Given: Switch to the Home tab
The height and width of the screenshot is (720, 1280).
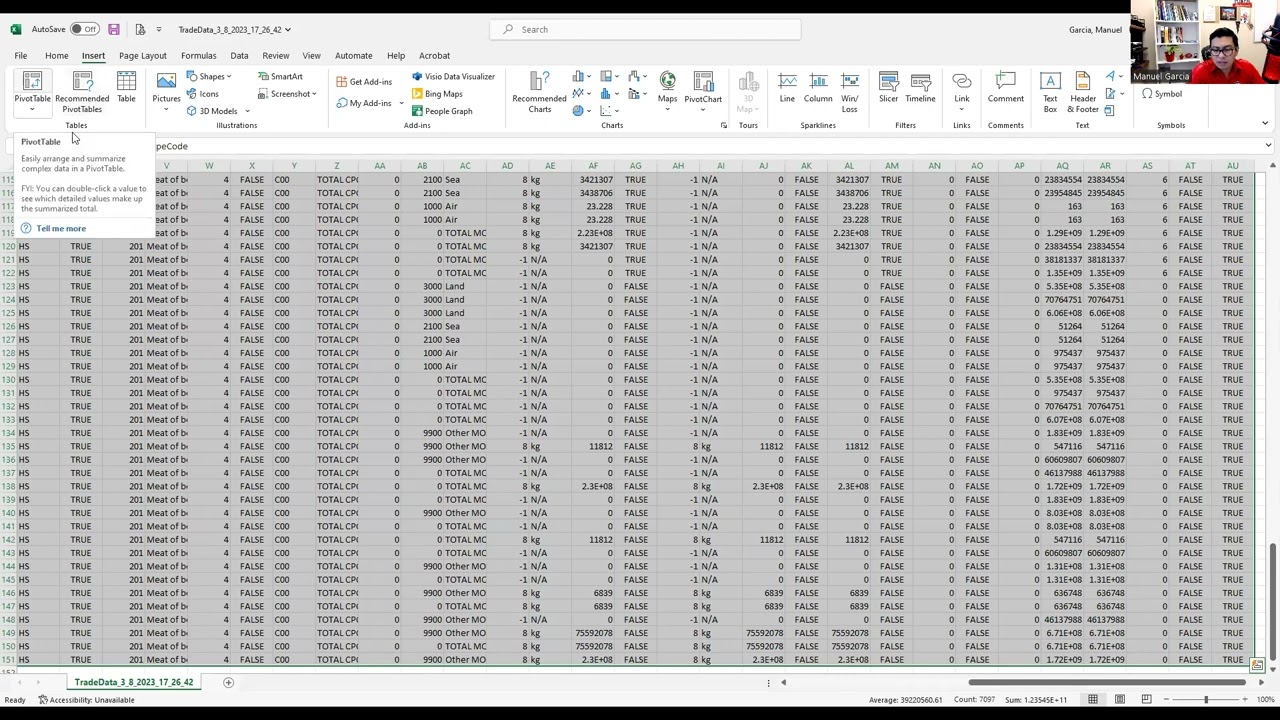Looking at the screenshot, I should tap(56, 56).
